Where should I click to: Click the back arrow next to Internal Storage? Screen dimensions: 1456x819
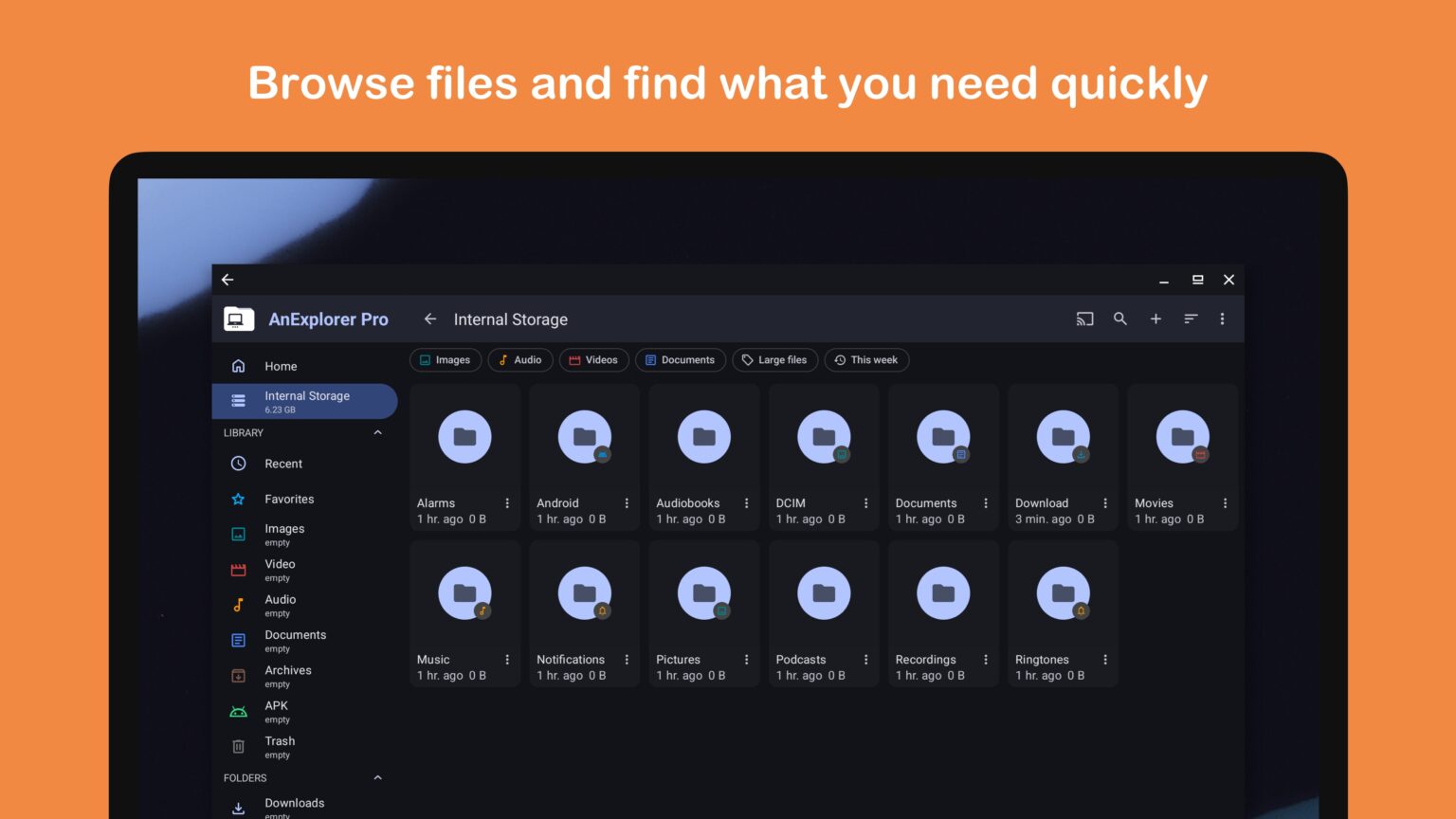[x=430, y=318]
